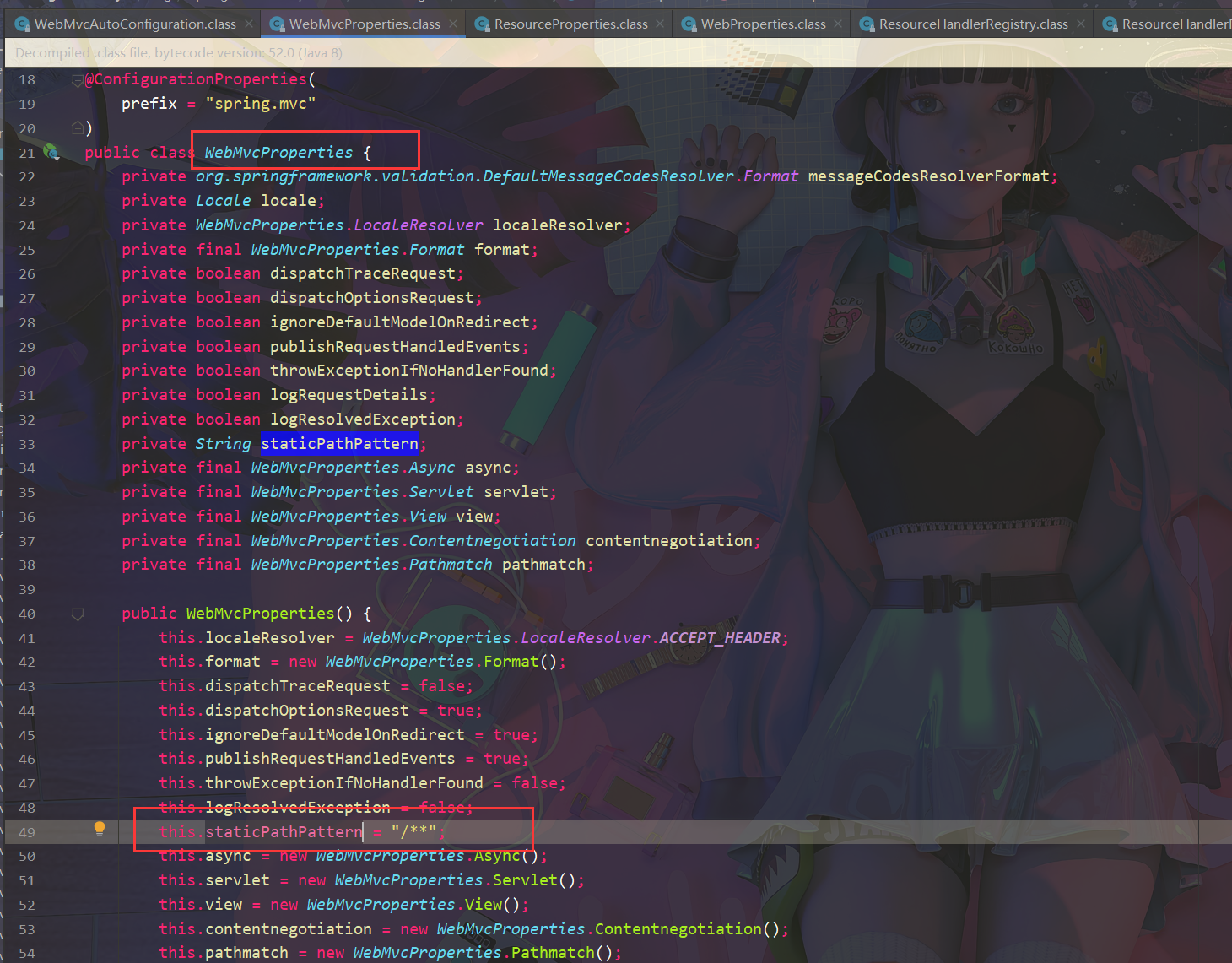Click line number 49 in the gutter

tap(27, 833)
